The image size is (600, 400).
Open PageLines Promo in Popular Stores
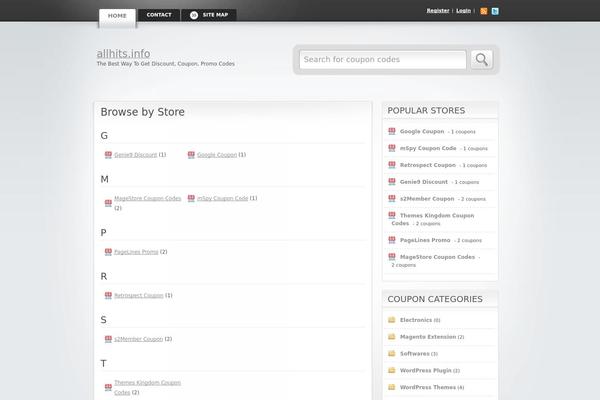tap(425, 240)
